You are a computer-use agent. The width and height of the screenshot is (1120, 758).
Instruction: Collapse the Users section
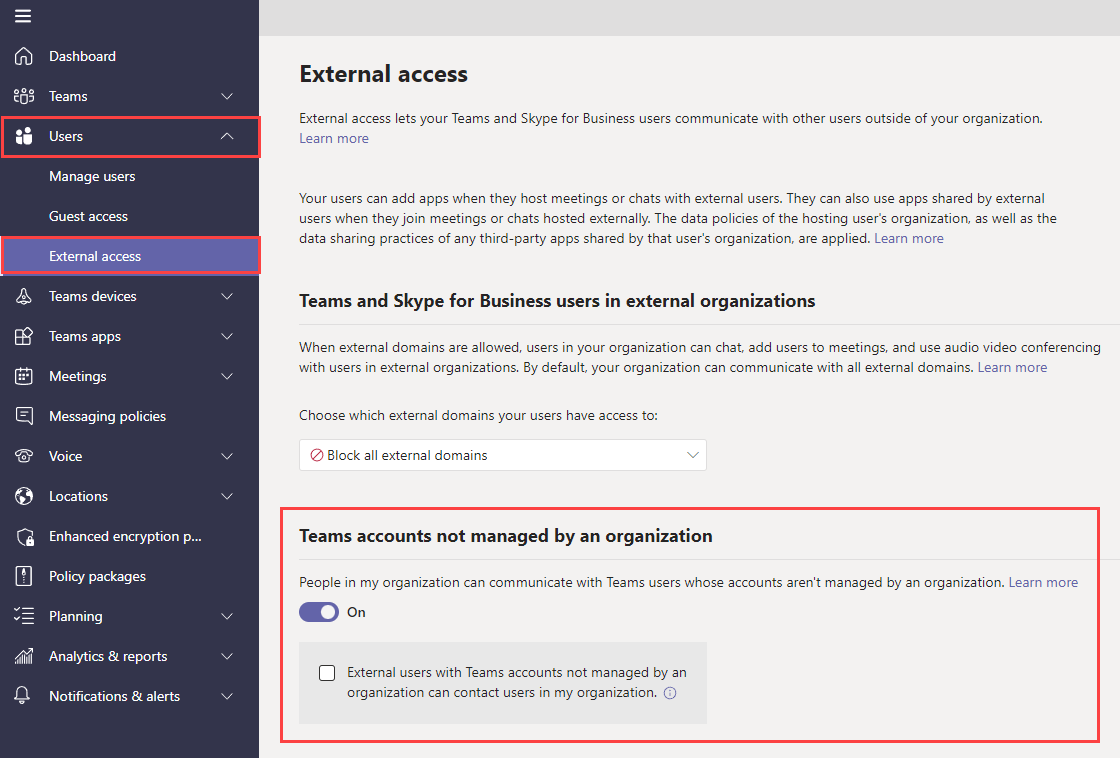[x=227, y=136]
